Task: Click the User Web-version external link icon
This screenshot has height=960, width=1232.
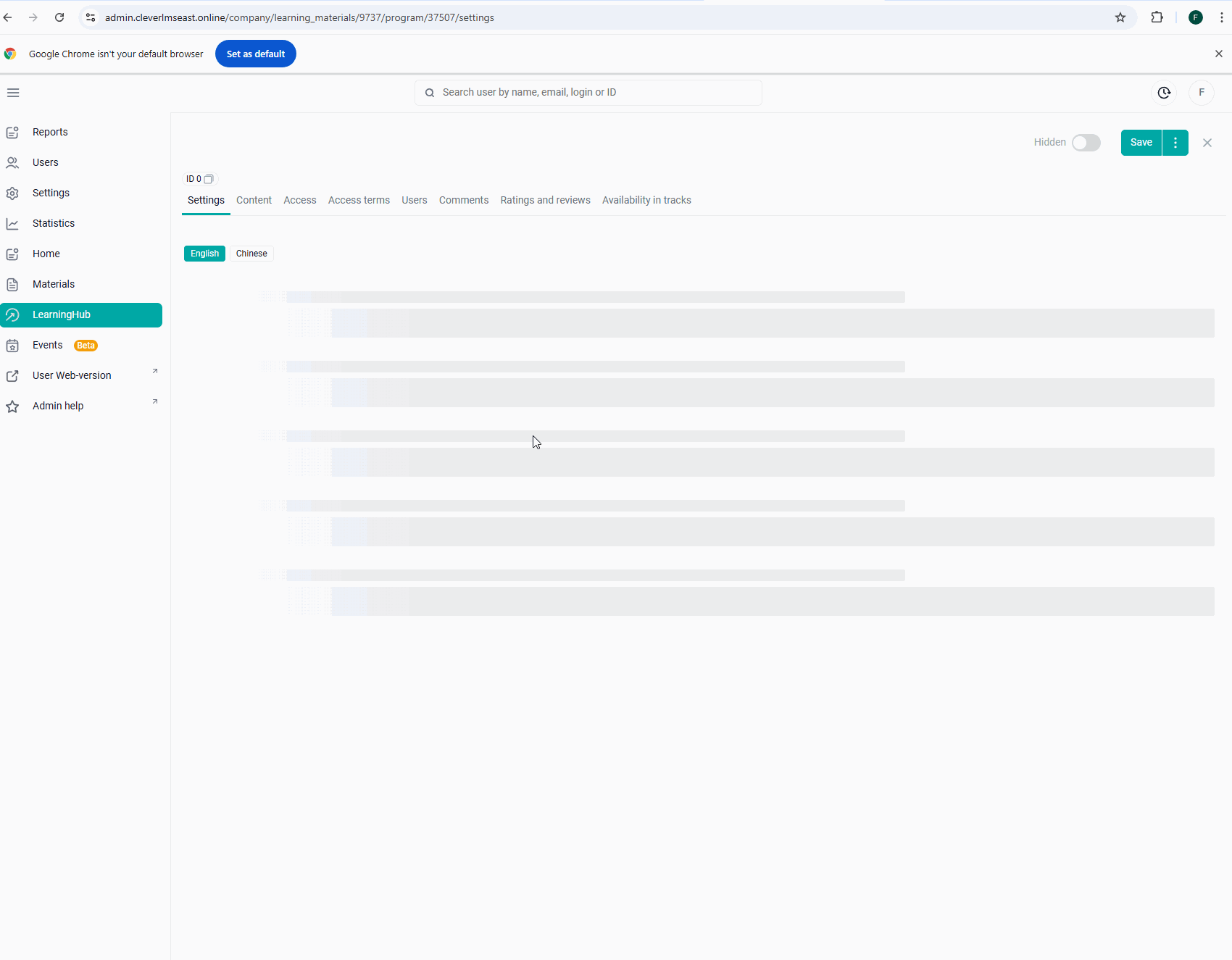Action: pyautogui.click(x=12, y=375)
